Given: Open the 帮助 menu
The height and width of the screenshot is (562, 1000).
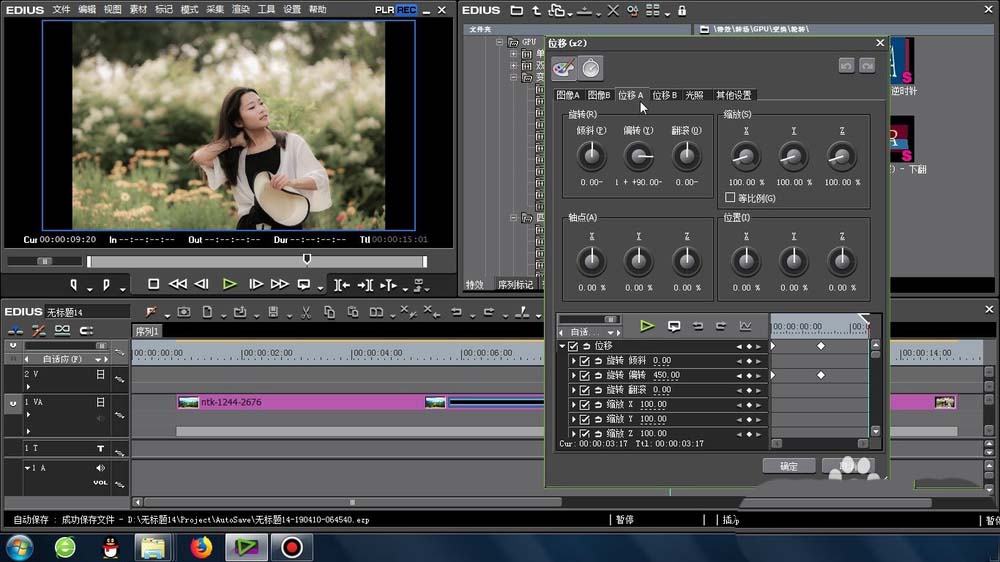Looking at the screenshot, I should pyautogui.click(x=317, y=10).
